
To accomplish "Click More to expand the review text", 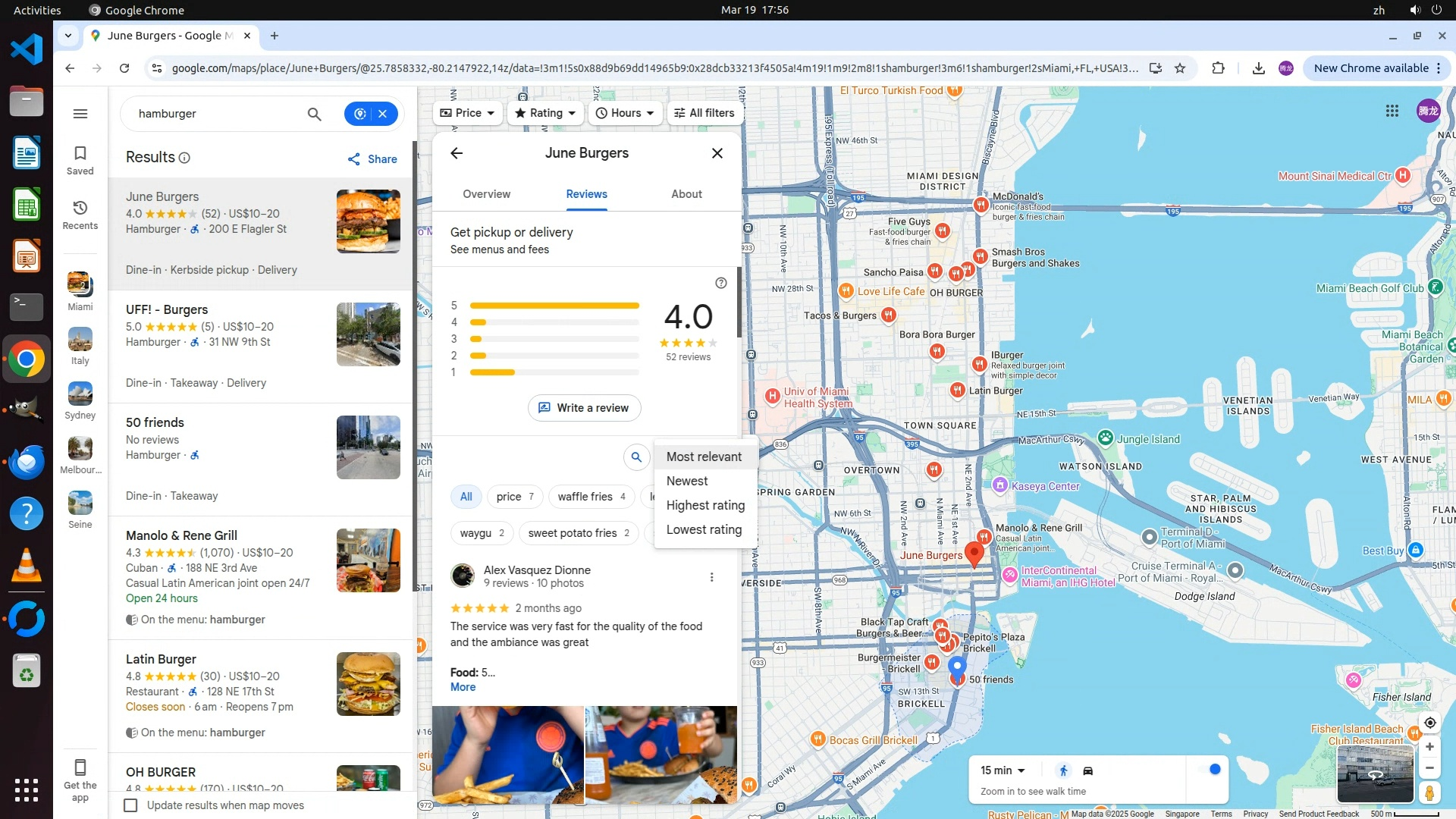I will tap(463, 687).
